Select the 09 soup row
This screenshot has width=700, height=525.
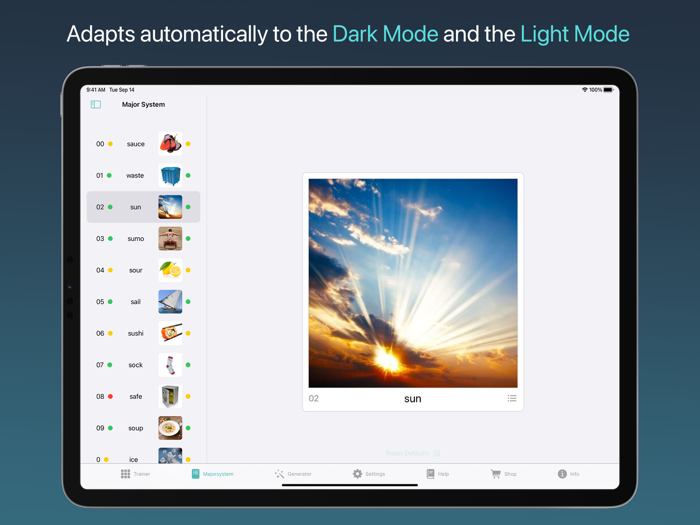(143, 428)
